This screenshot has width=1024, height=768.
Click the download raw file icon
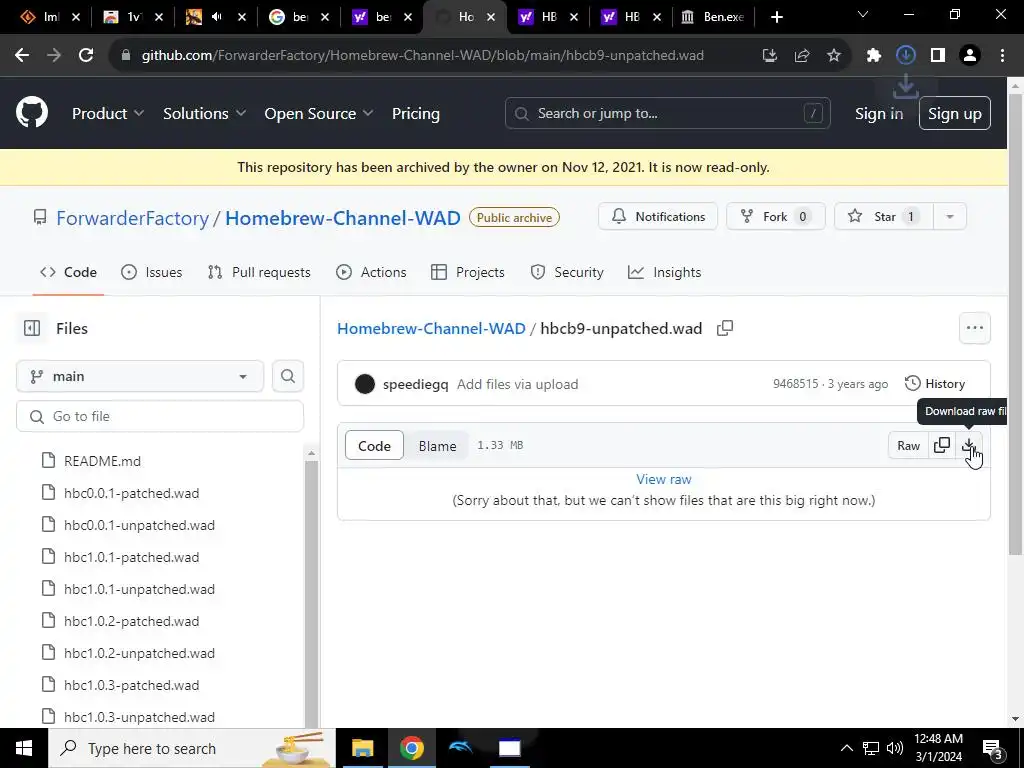(x=969, y=445)
